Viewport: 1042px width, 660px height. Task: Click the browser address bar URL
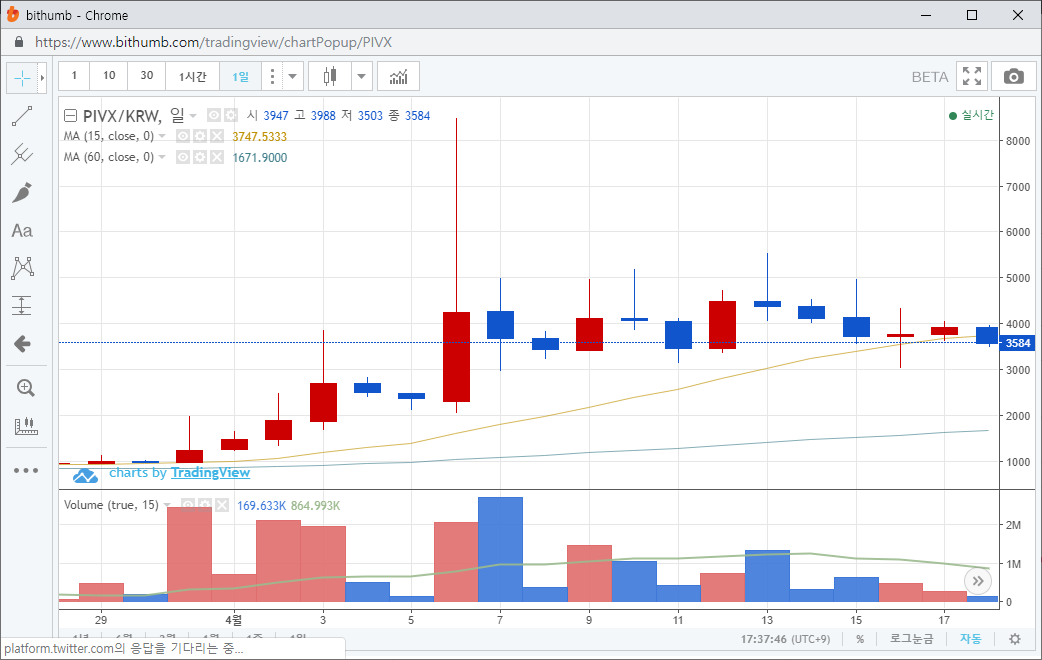(x=213, y=43)
